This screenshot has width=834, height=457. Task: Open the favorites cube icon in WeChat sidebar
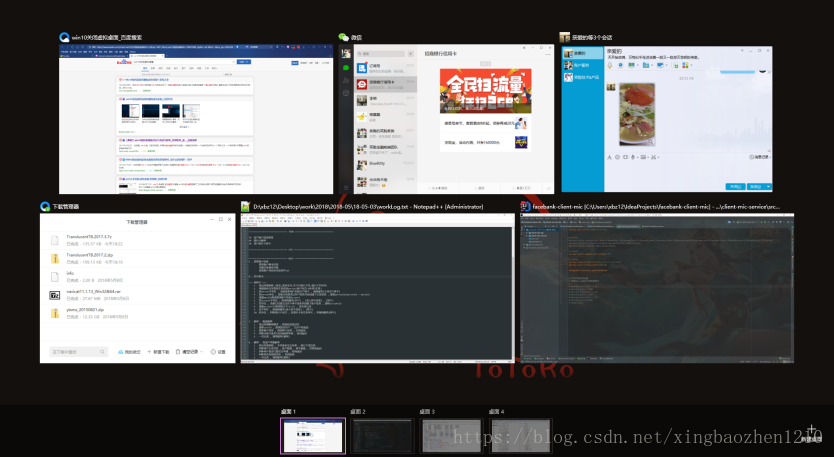[346, 93]
